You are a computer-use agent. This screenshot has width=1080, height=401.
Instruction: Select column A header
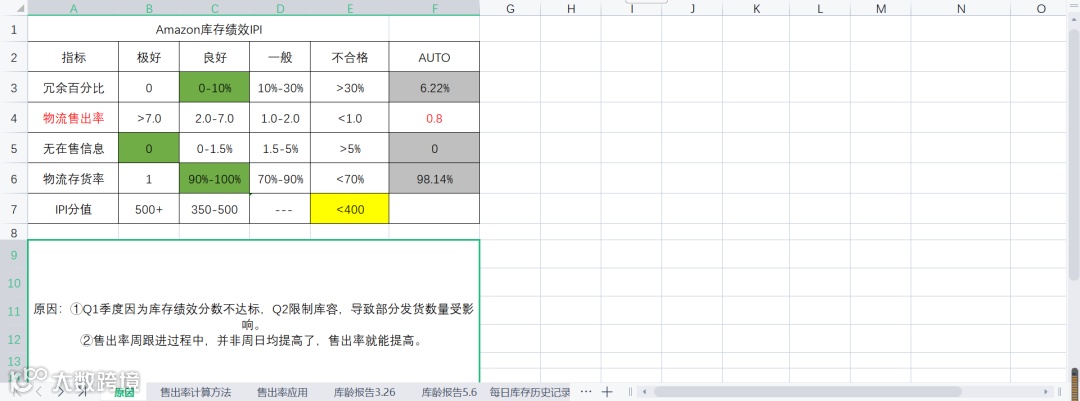pos(73,8)
